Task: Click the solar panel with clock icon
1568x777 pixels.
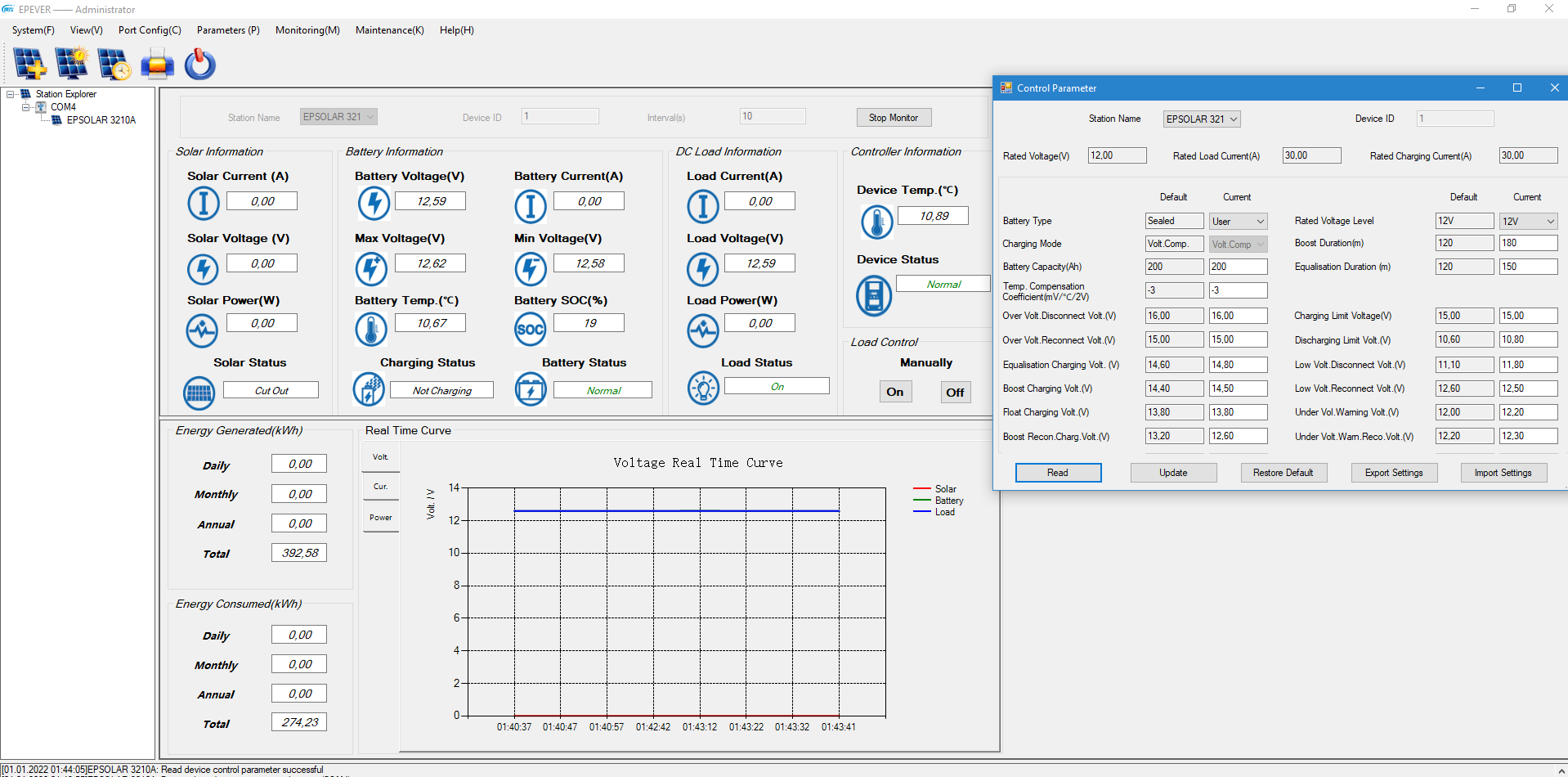Action: click(x=114, y=64)
